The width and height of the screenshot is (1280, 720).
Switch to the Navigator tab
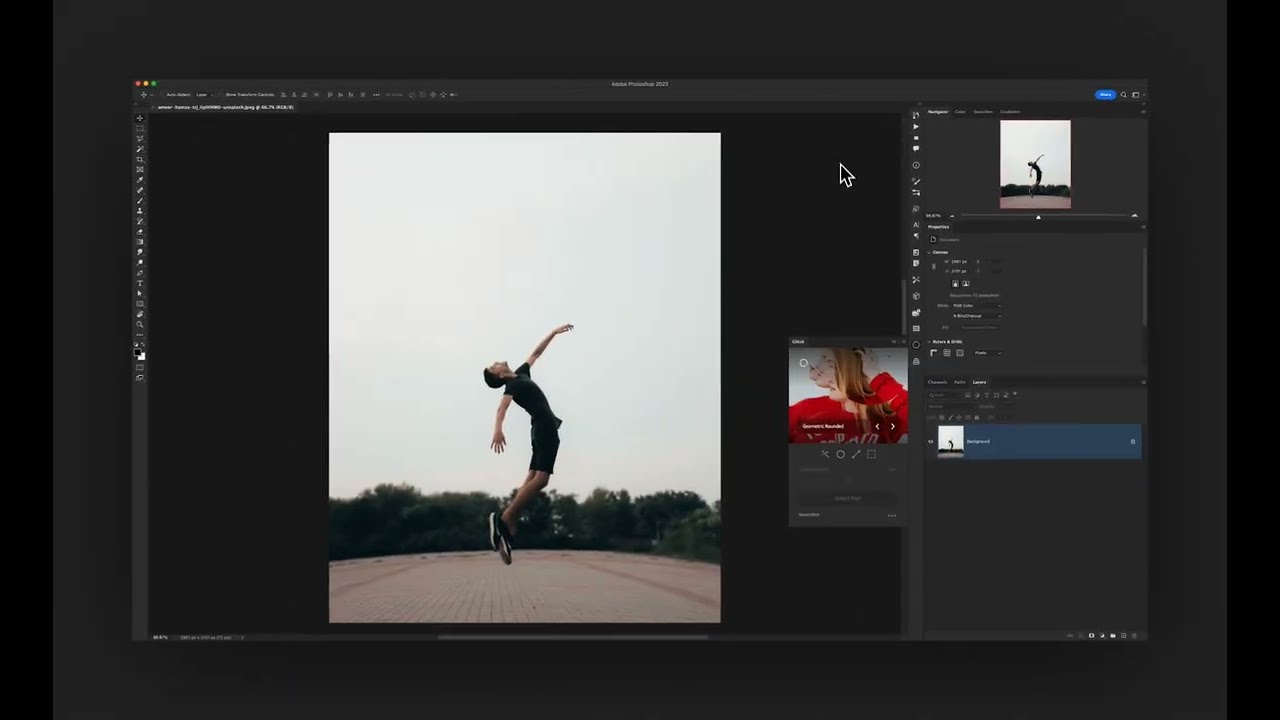[938, 111]
